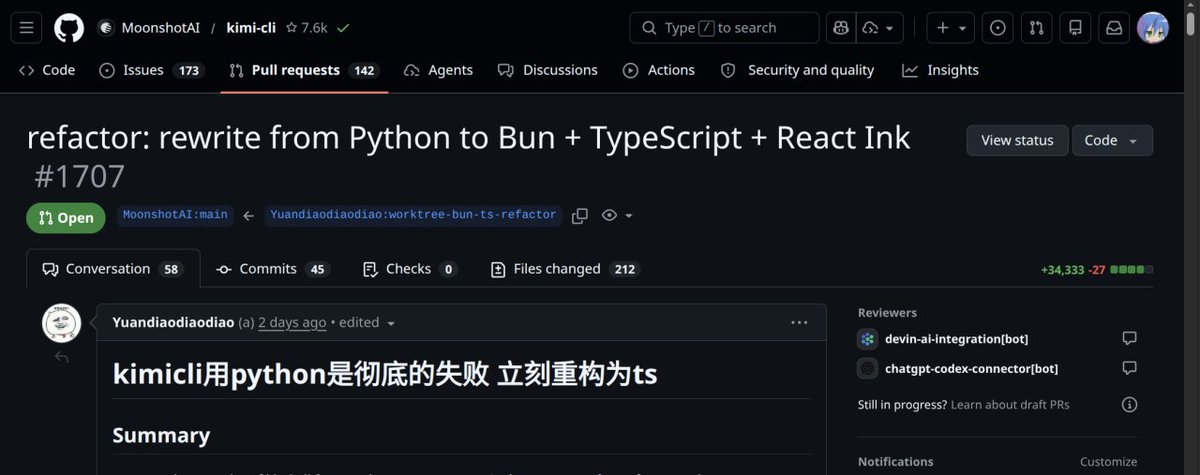Click devin-ai-integration review comment icon
The height and width of the screenshot is (475, 1200).
coord(1129,338)
